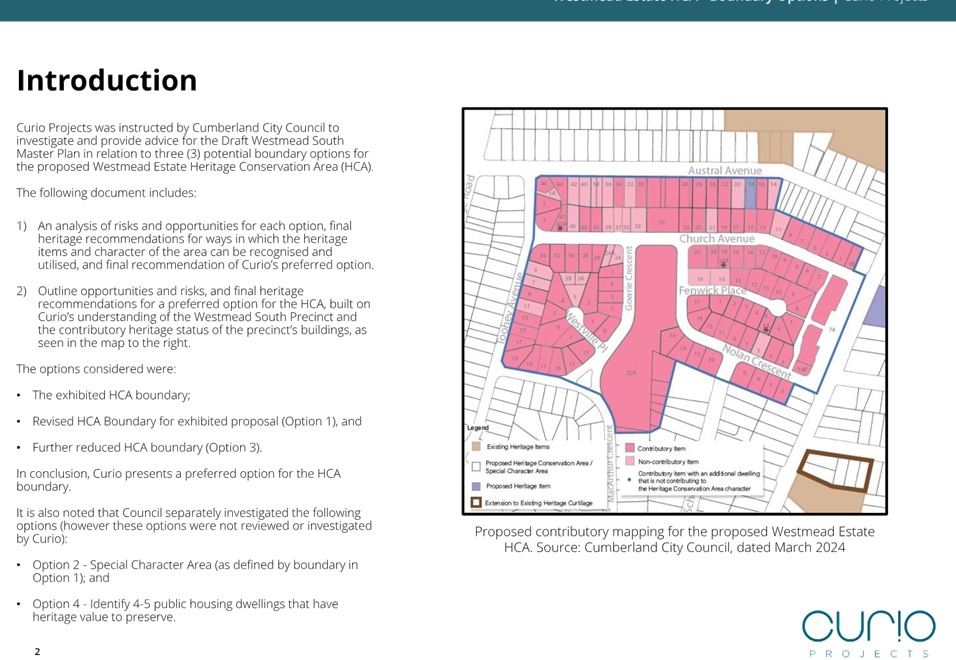Click the "Church Avenue" street label on the map
Viewport: 956px width, 660px height.
tap(717, 239)
